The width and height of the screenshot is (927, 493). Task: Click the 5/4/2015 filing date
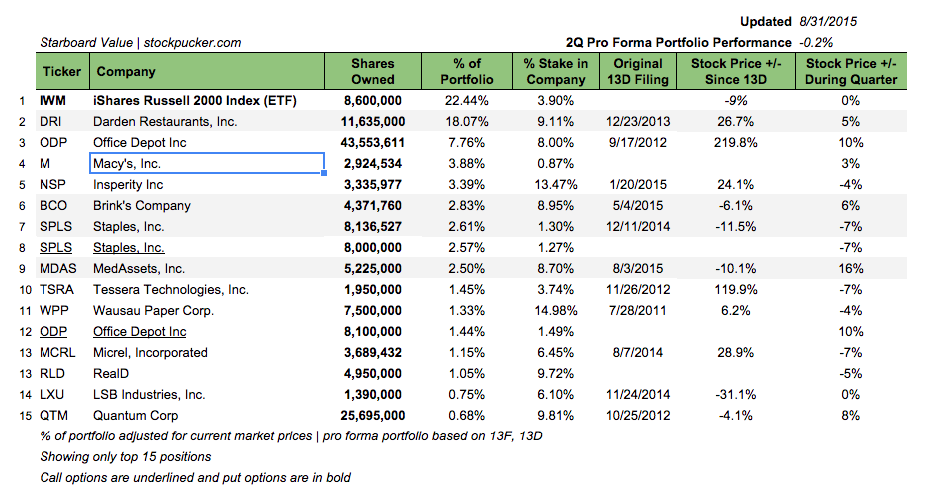638,206
